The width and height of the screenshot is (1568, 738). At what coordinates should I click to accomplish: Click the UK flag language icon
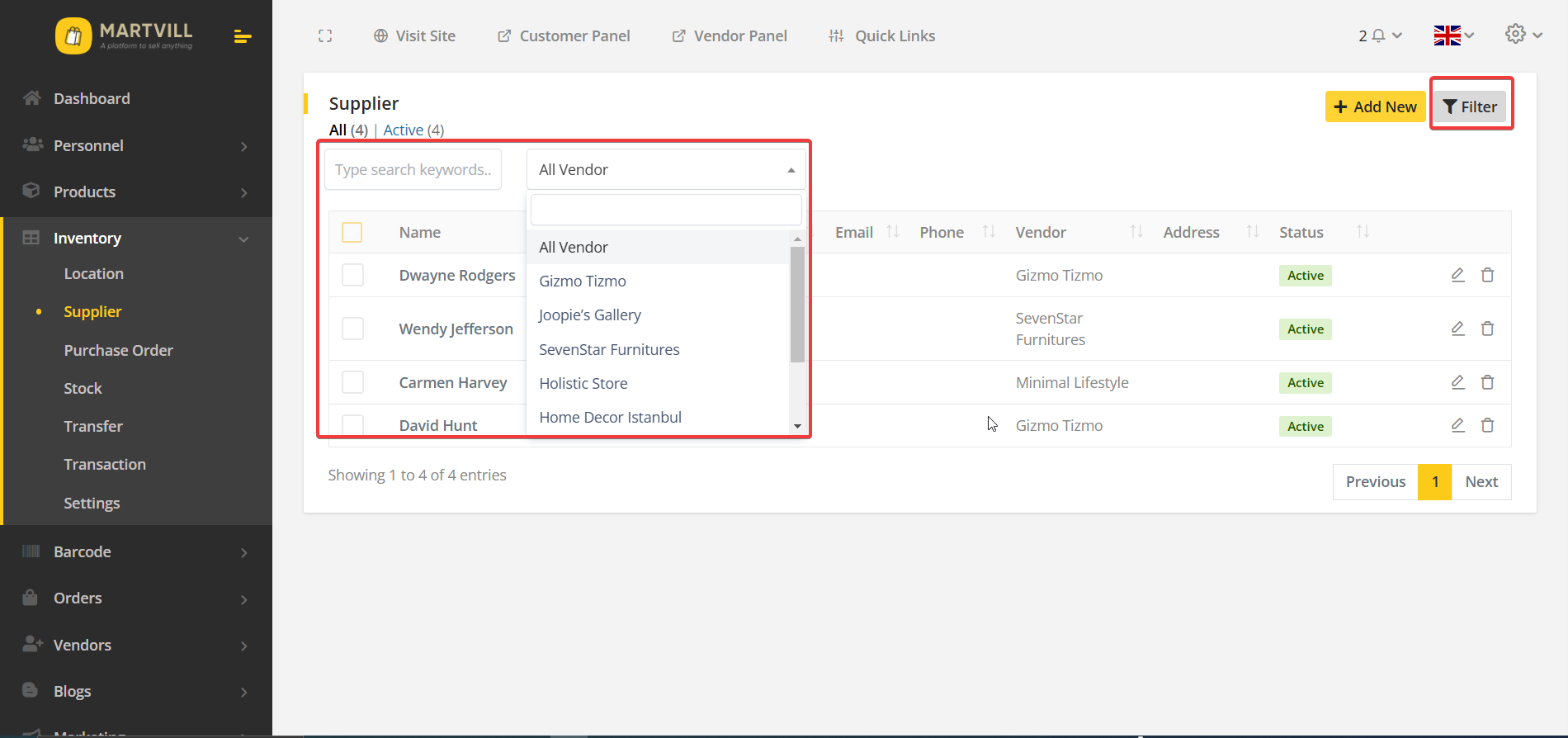tap(1447, 35)
